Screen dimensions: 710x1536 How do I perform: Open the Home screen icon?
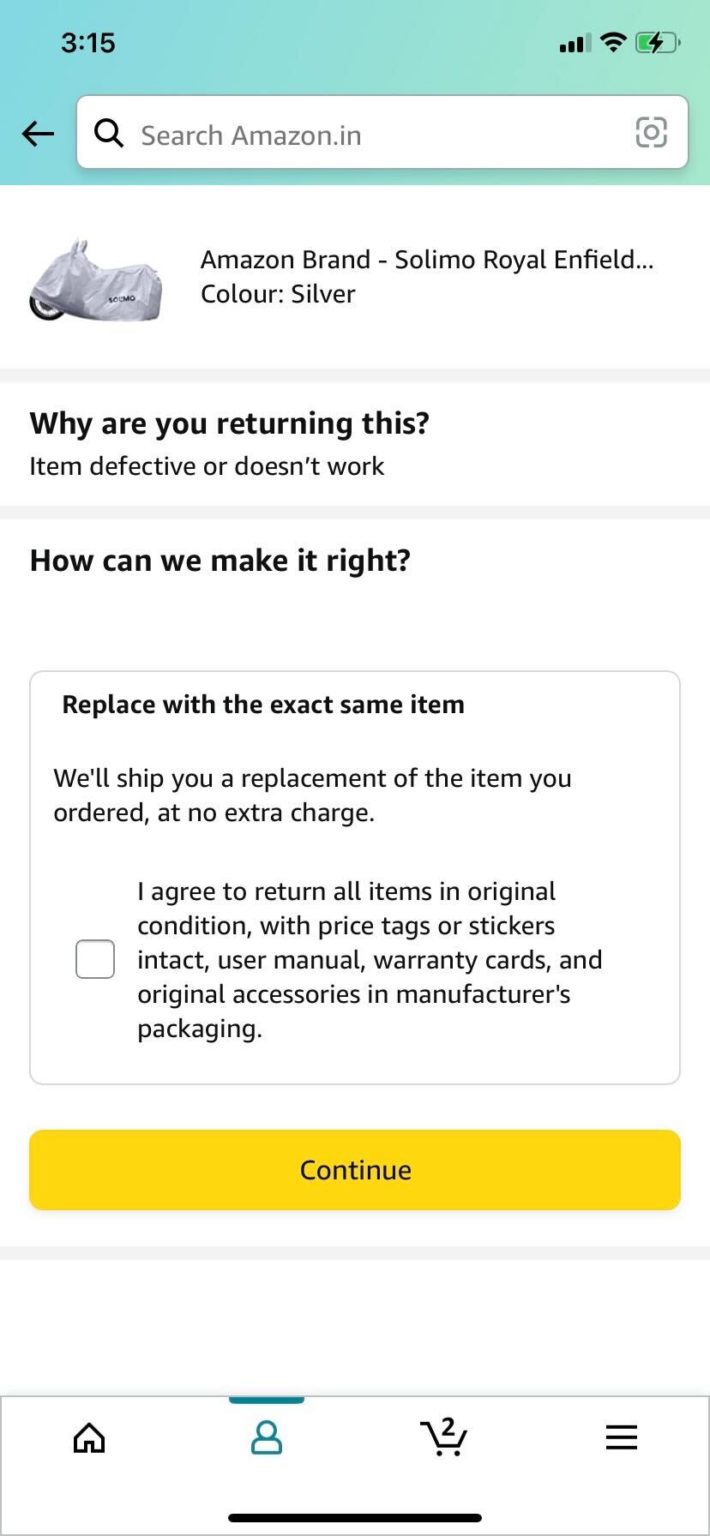[x=88, y=1437]
